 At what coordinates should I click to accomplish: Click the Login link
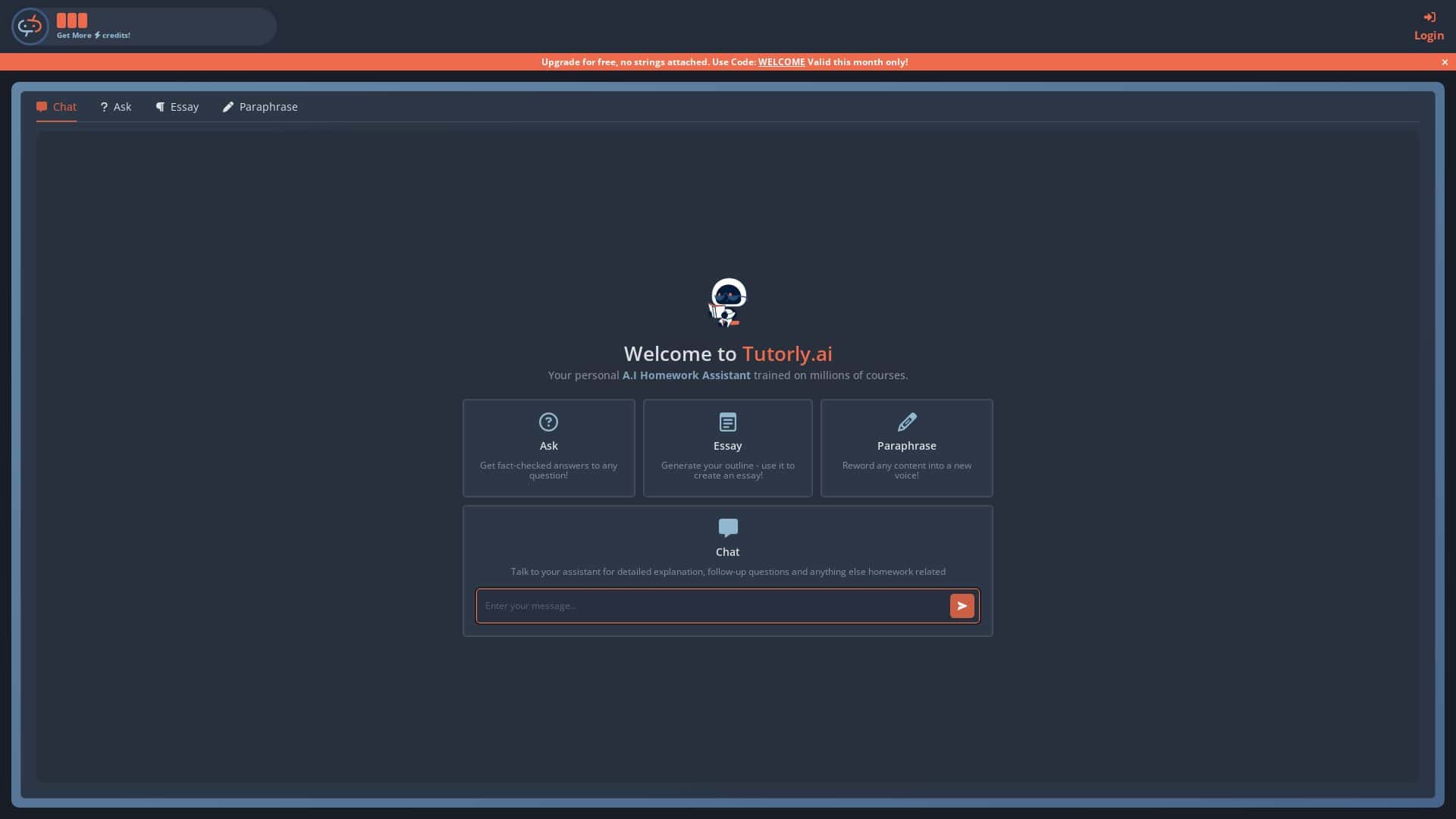click(1429, 34)
